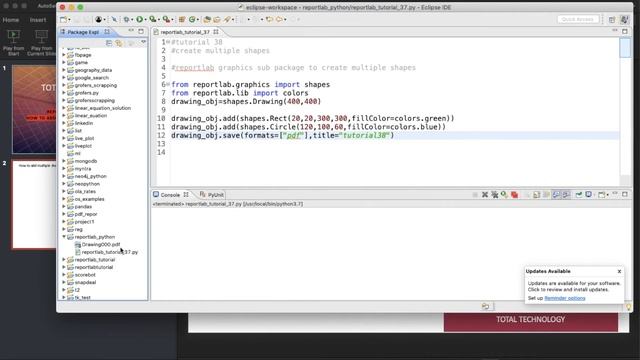The width and height of the screenshot is (640, 360).
Task: Click the Coverage run icon
Action: pos(153,19)
